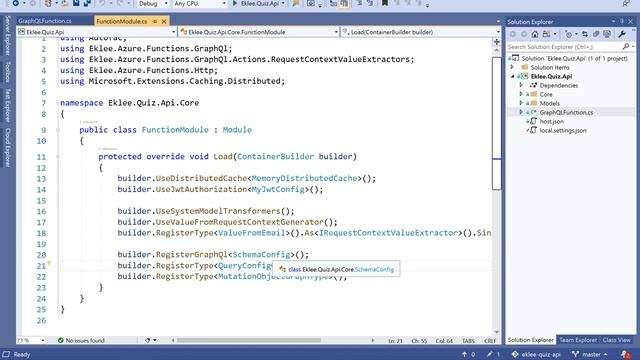The width and height of the screenshot is (640, 360).
Task: Switch to the Team Explorer bottom tab
Action: (x=578, y=340)
